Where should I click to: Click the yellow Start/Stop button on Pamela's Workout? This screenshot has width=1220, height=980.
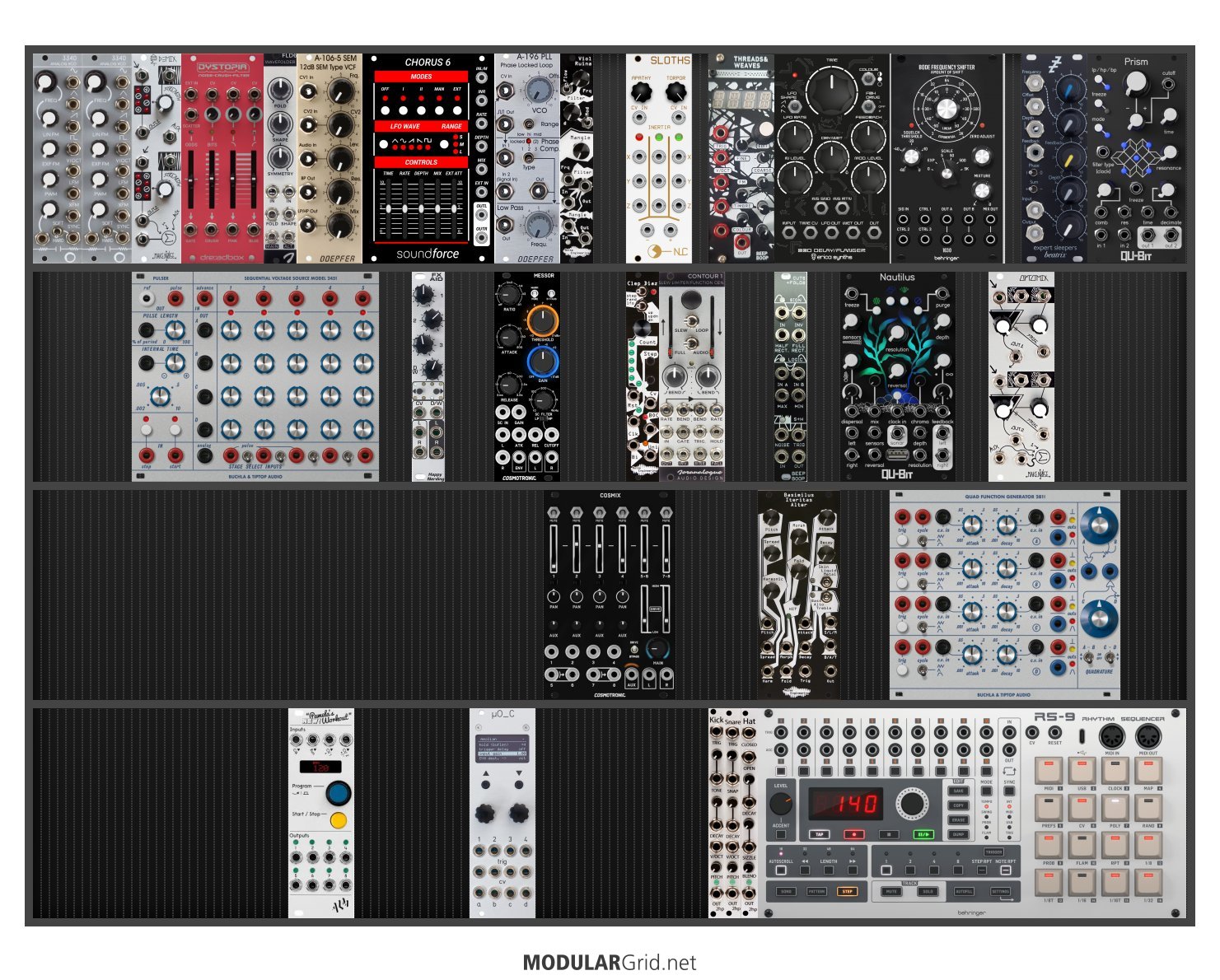click(x=339, y=821)
